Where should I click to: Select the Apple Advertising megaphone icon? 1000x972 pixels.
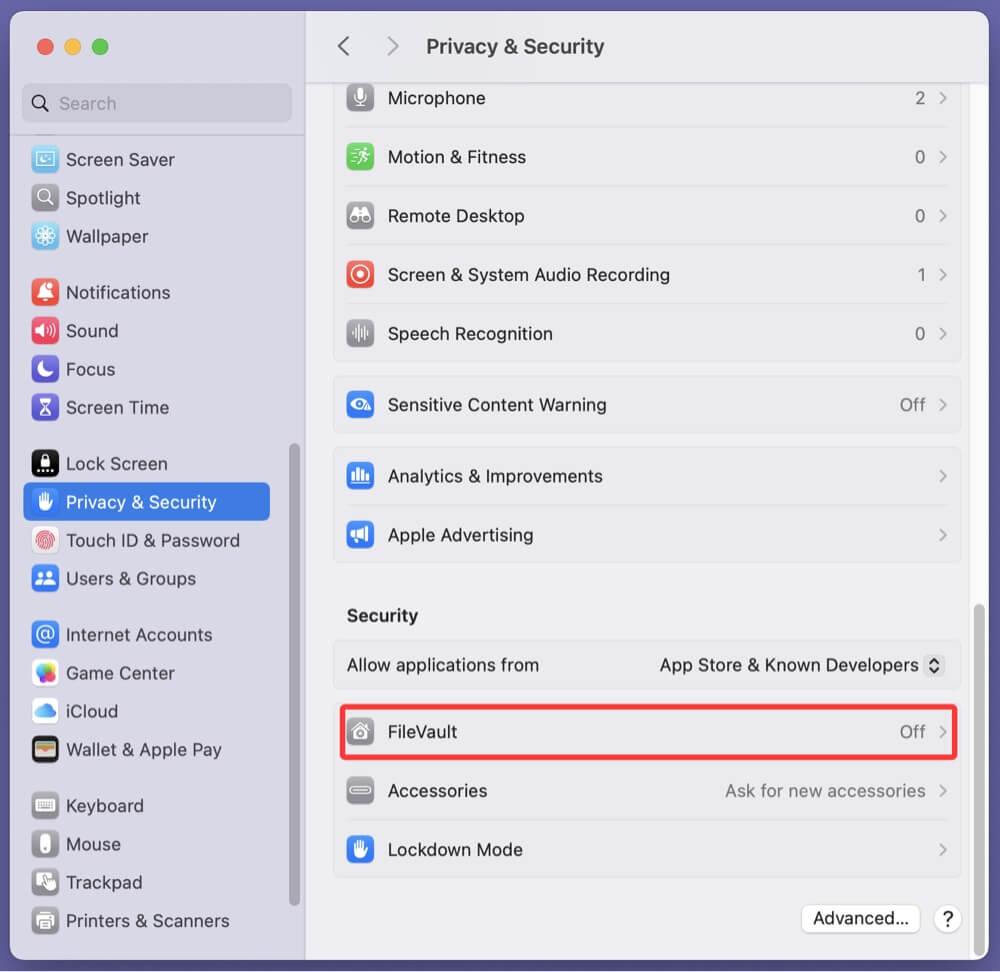pos(360,535)
